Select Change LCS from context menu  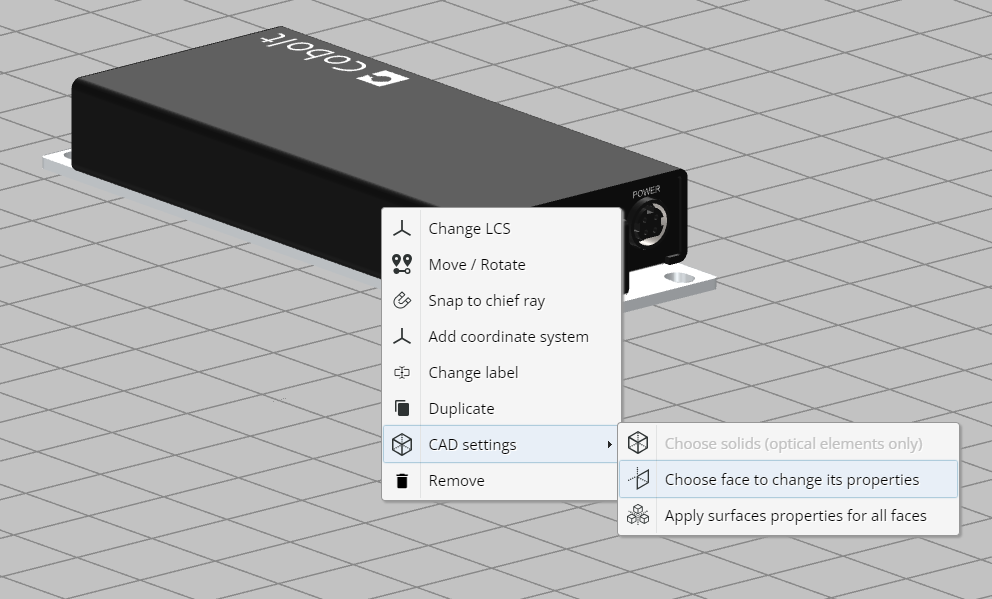point(502,228)
